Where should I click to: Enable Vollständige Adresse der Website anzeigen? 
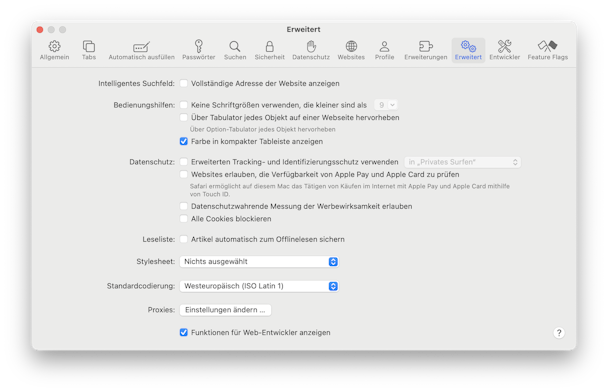[184, 83]
